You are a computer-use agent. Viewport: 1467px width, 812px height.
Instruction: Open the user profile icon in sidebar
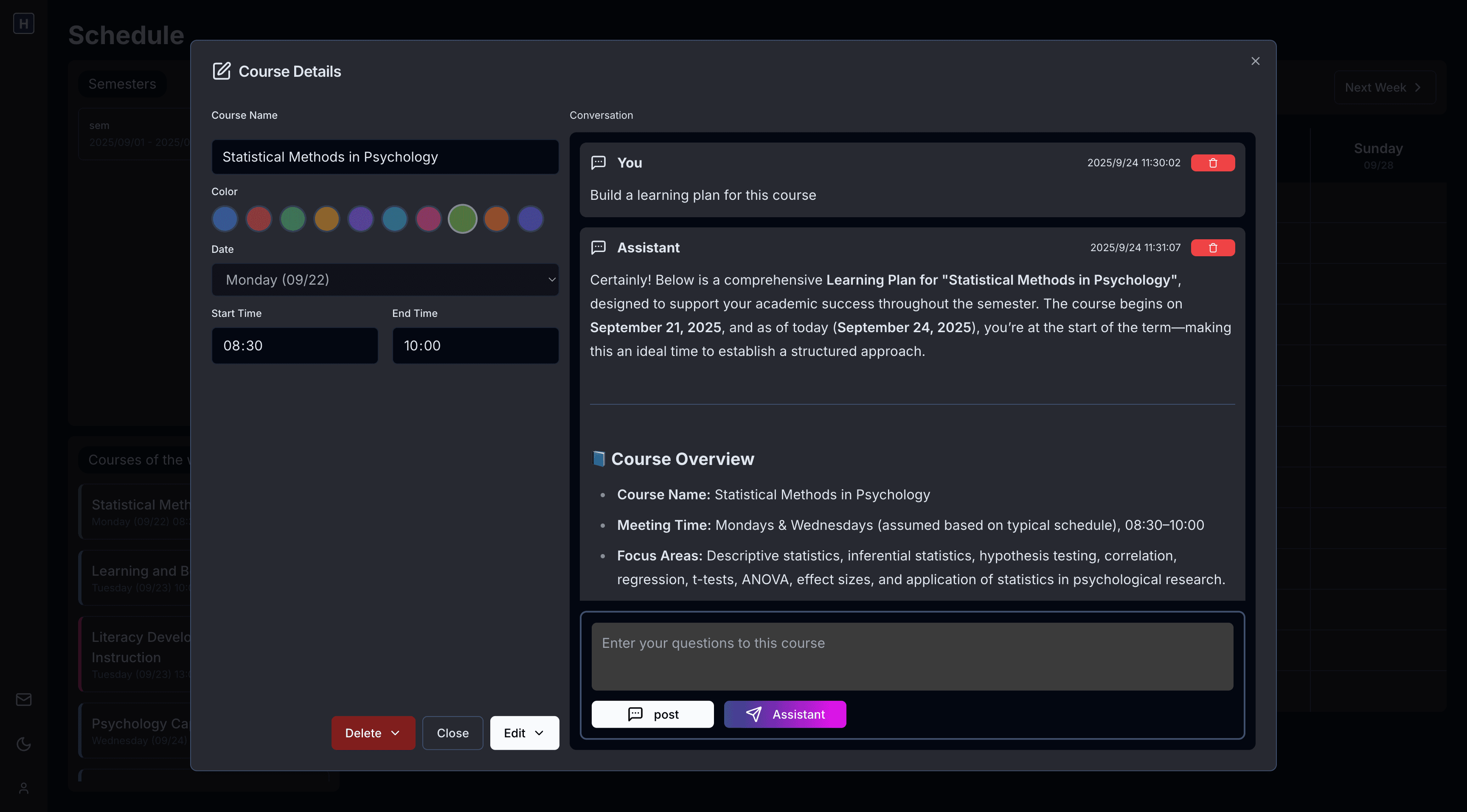click(23, 788)
